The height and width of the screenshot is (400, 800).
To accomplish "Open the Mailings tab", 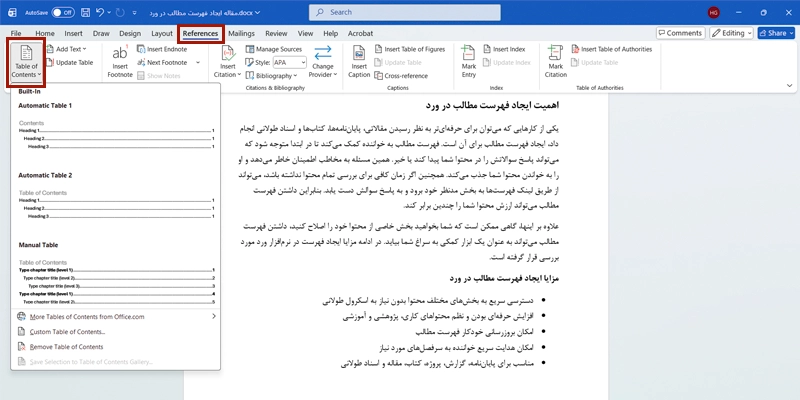I will tap(241, 33).
